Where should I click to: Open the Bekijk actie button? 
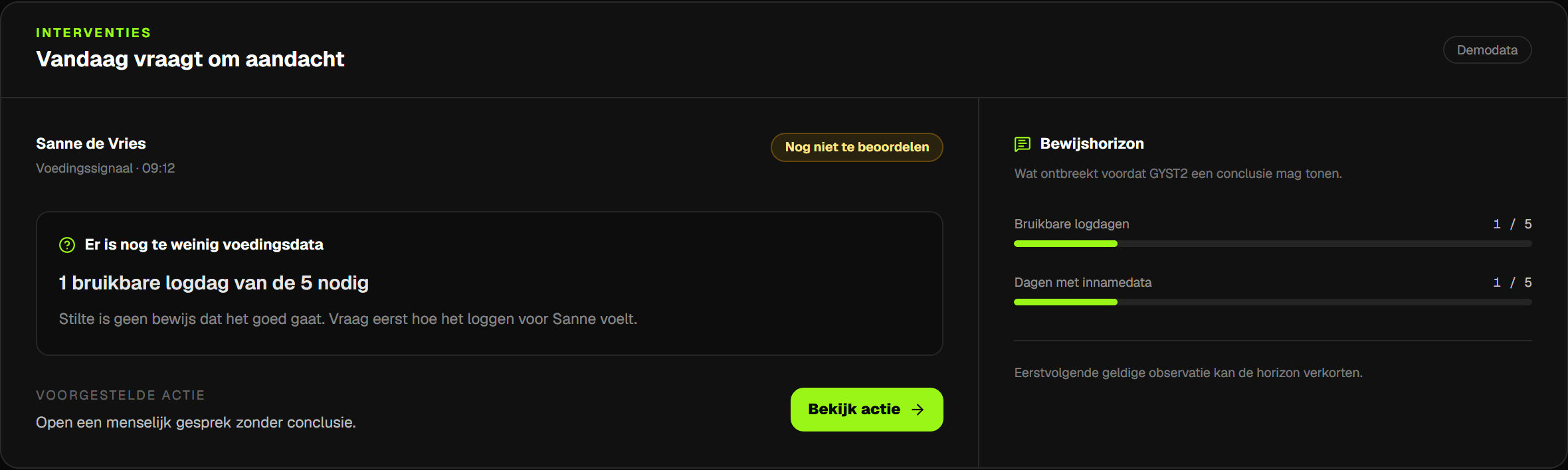pos(866,410)
